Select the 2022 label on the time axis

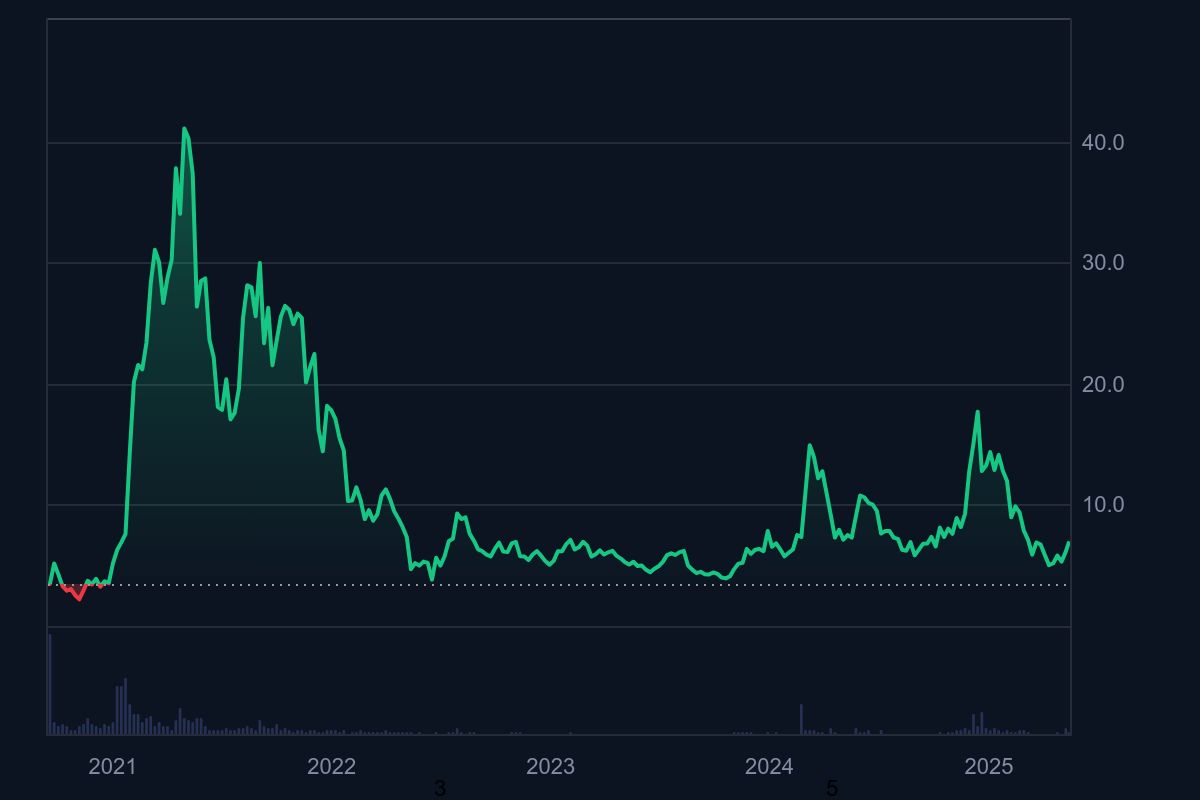(x=331, y=767)
